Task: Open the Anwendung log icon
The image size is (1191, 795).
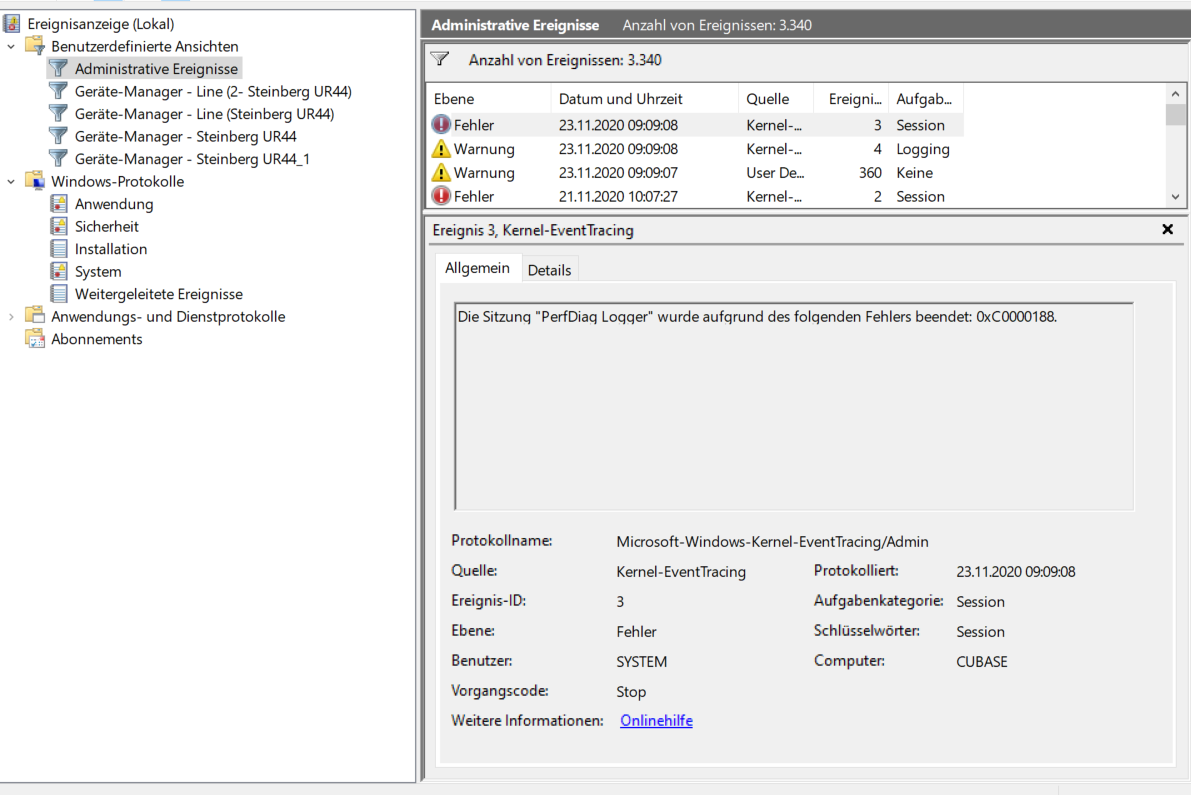Action: (x=59, y=204)
